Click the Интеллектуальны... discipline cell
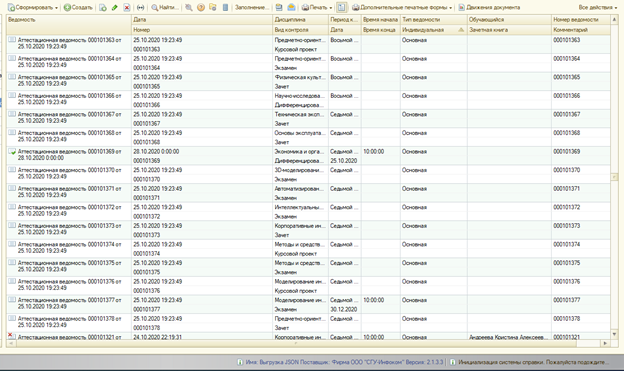 [x=299, y=207]
